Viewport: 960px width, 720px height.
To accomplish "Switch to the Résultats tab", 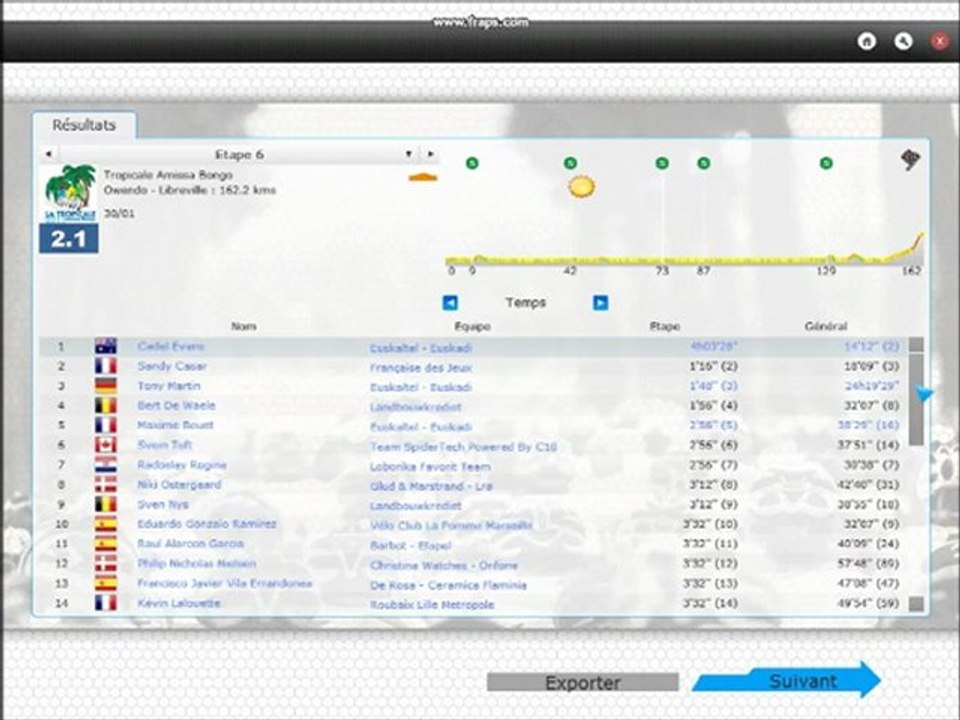I will pyautogui.click(x=84, y=125).
